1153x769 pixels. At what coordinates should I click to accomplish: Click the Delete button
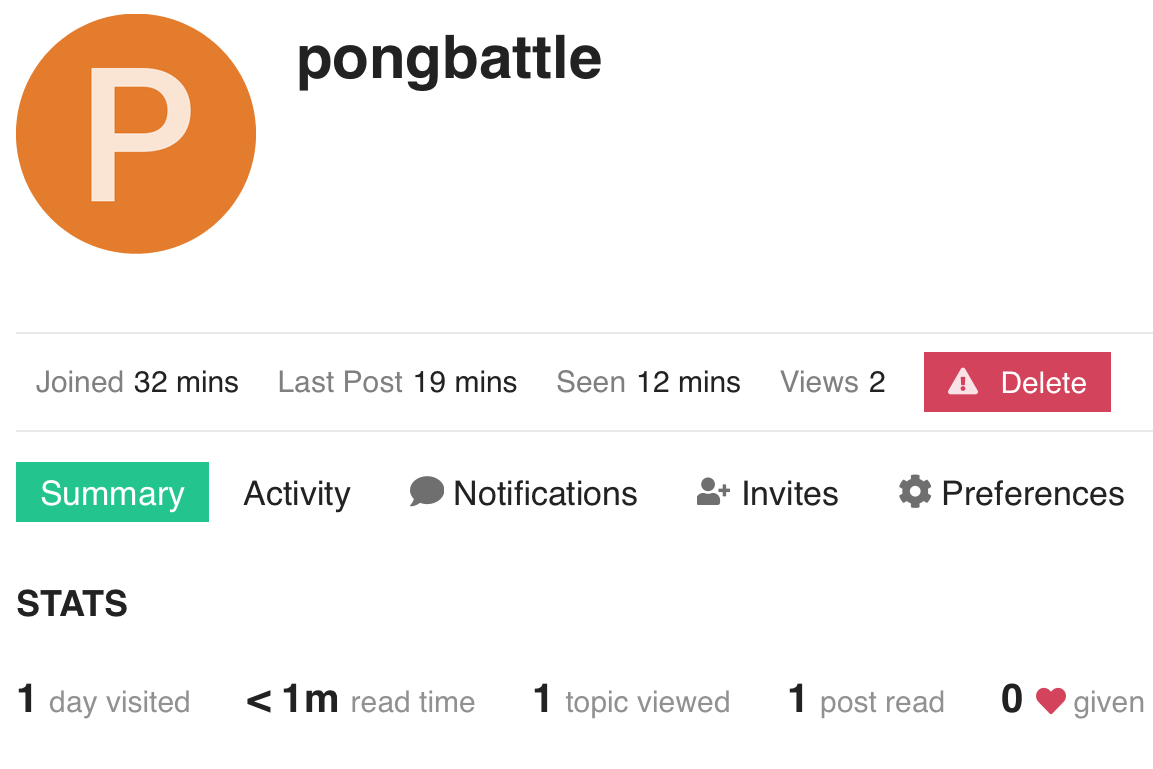click(x=1017, y=381)
